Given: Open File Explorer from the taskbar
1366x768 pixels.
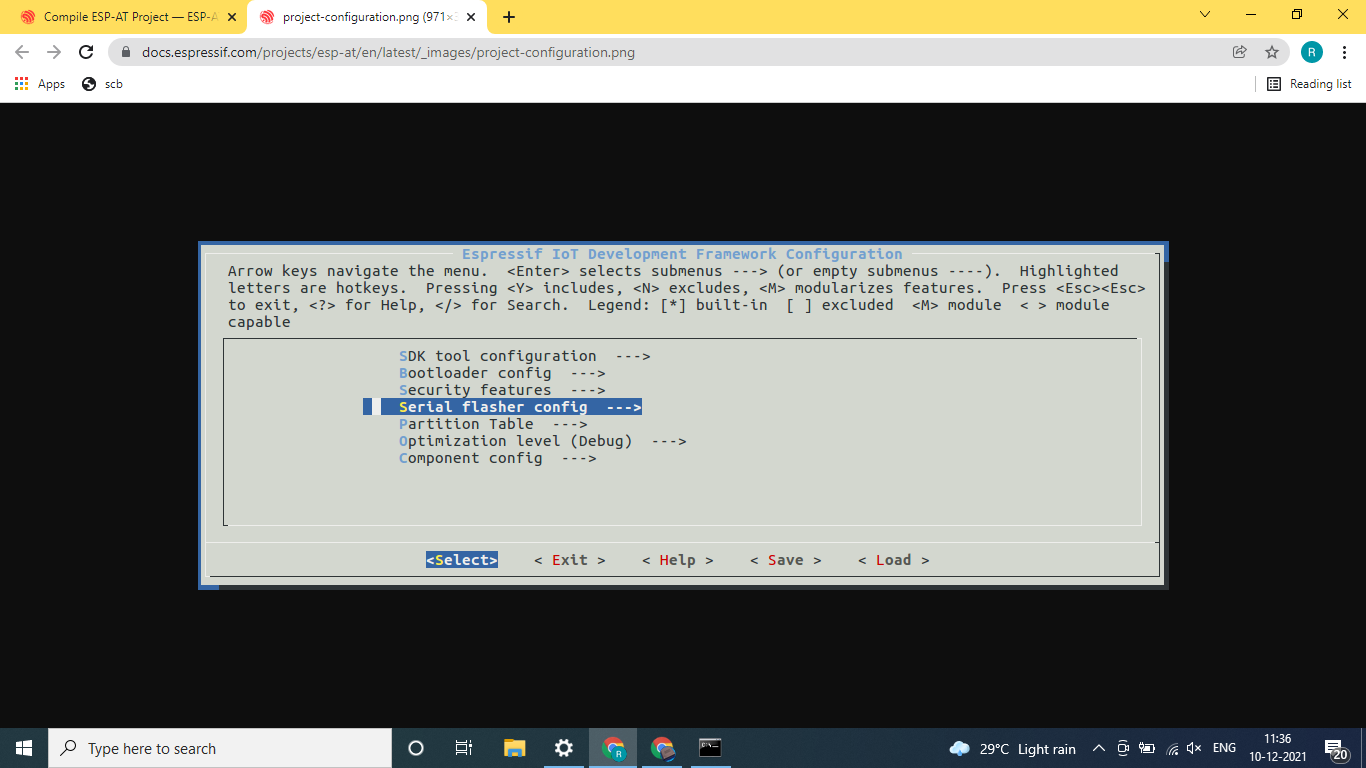Looking at the screenshot, I should 513,748.
